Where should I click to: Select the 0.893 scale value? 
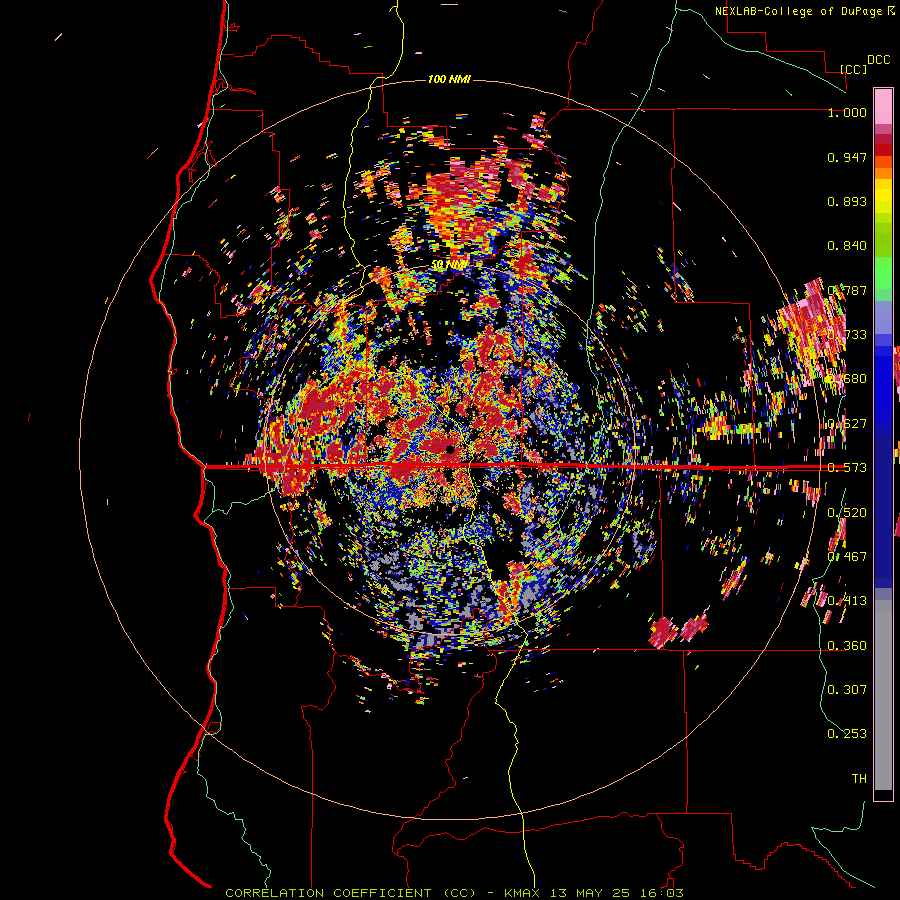click(x=847, y=201)
